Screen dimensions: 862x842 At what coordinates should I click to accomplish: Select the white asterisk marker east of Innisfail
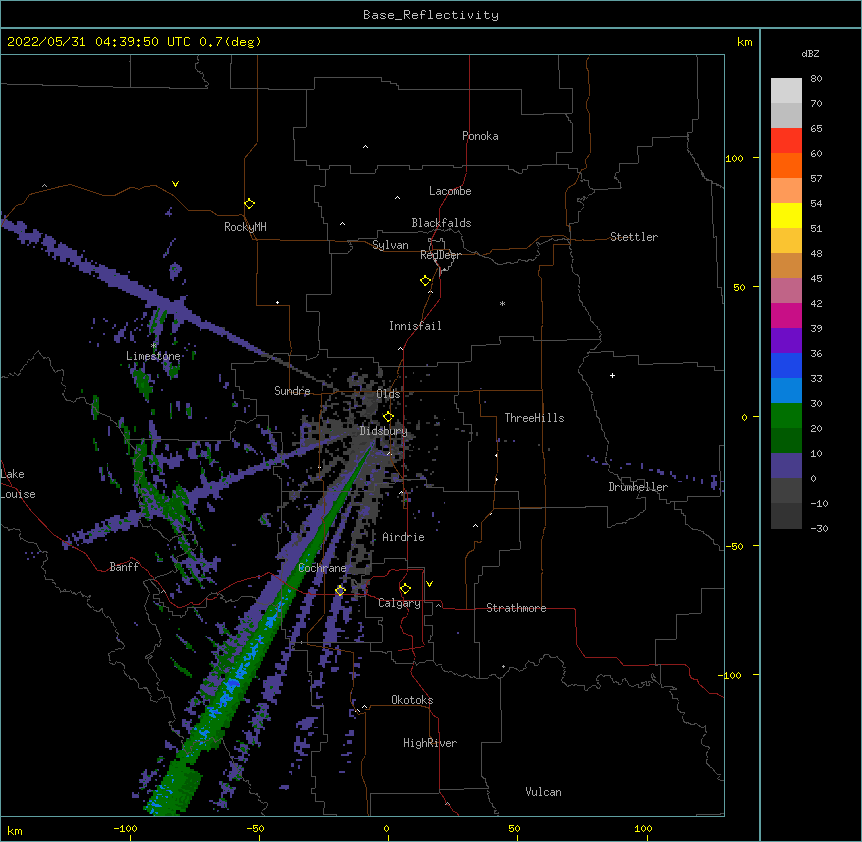(x=502, y=303)
